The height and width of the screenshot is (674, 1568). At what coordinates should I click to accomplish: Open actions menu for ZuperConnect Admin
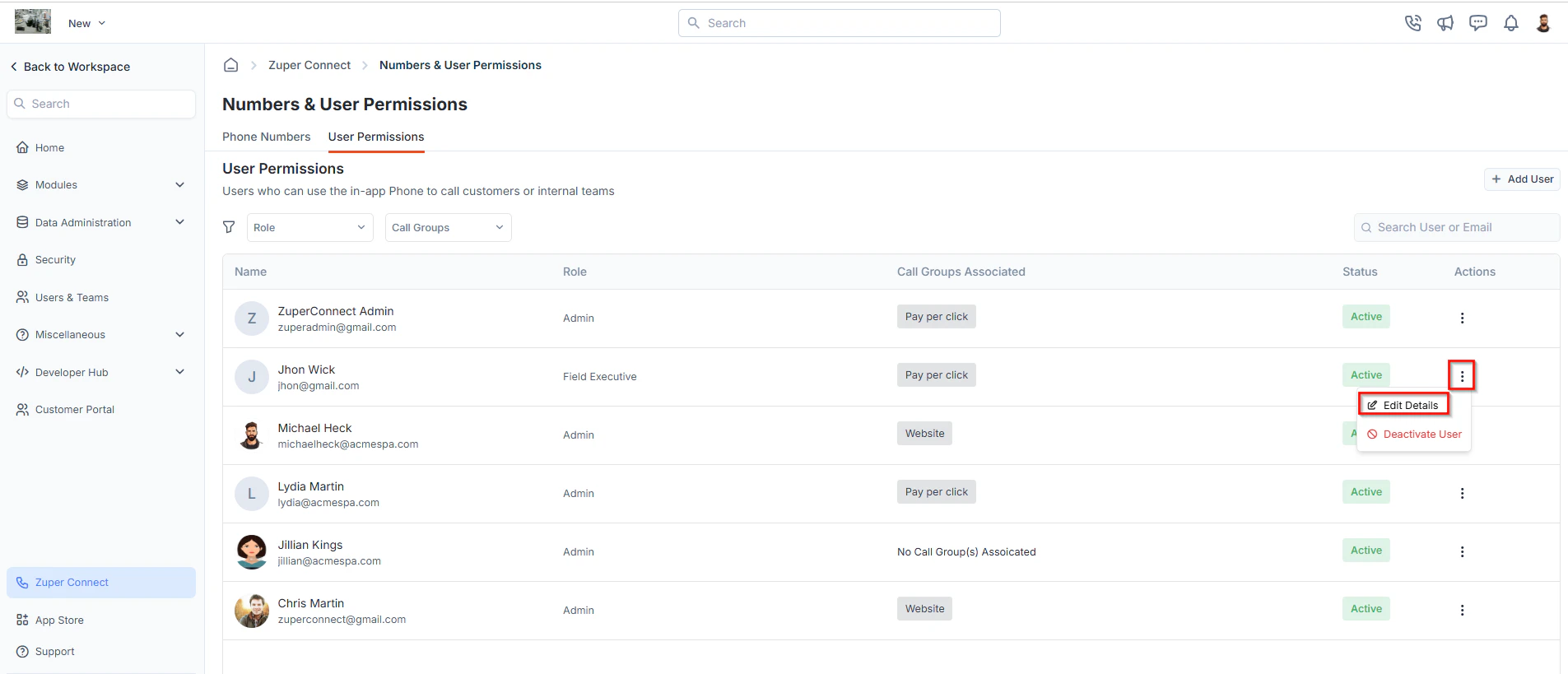pos(1462,318)
